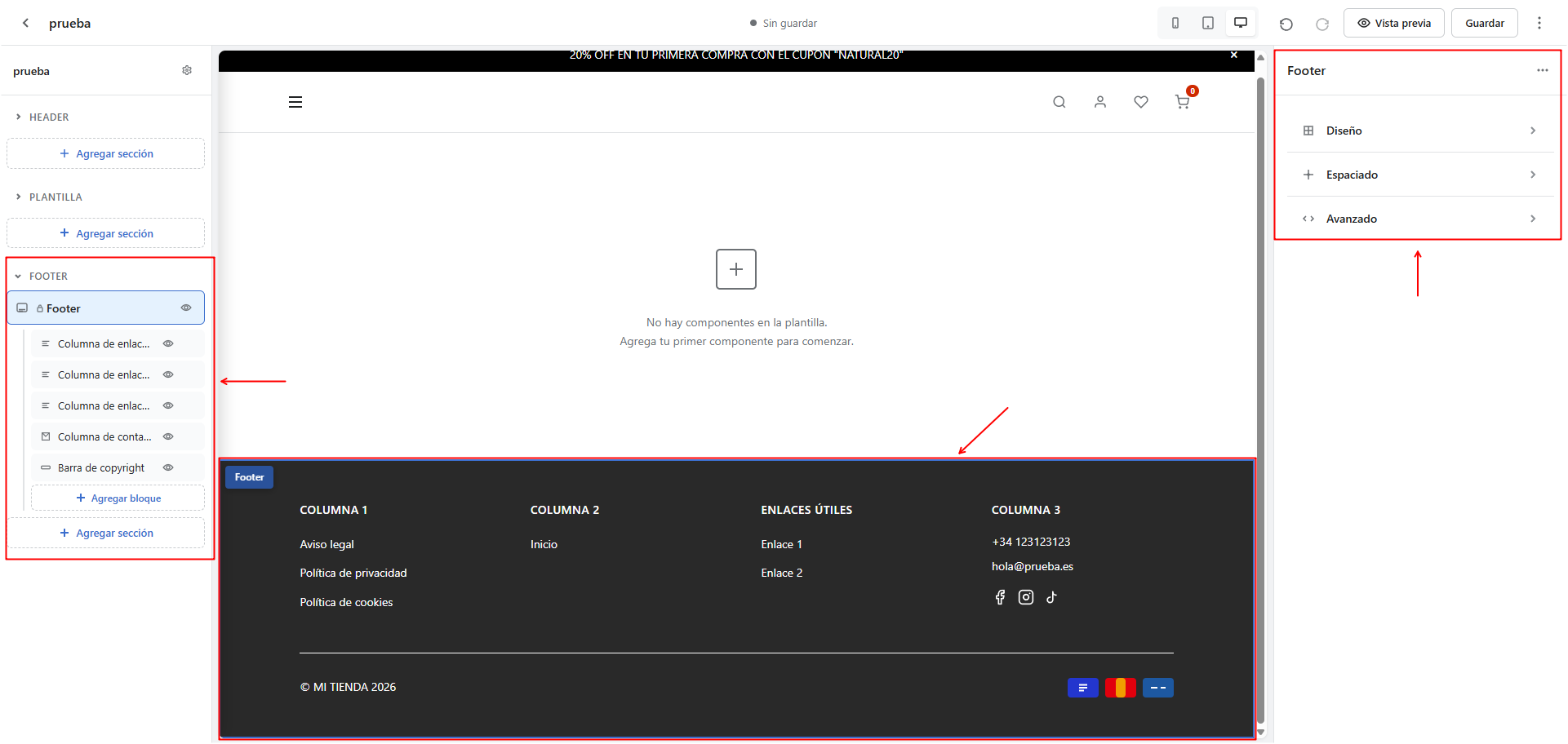Open prueba theme settings gear
The image size is (1568, 744).
187,71
